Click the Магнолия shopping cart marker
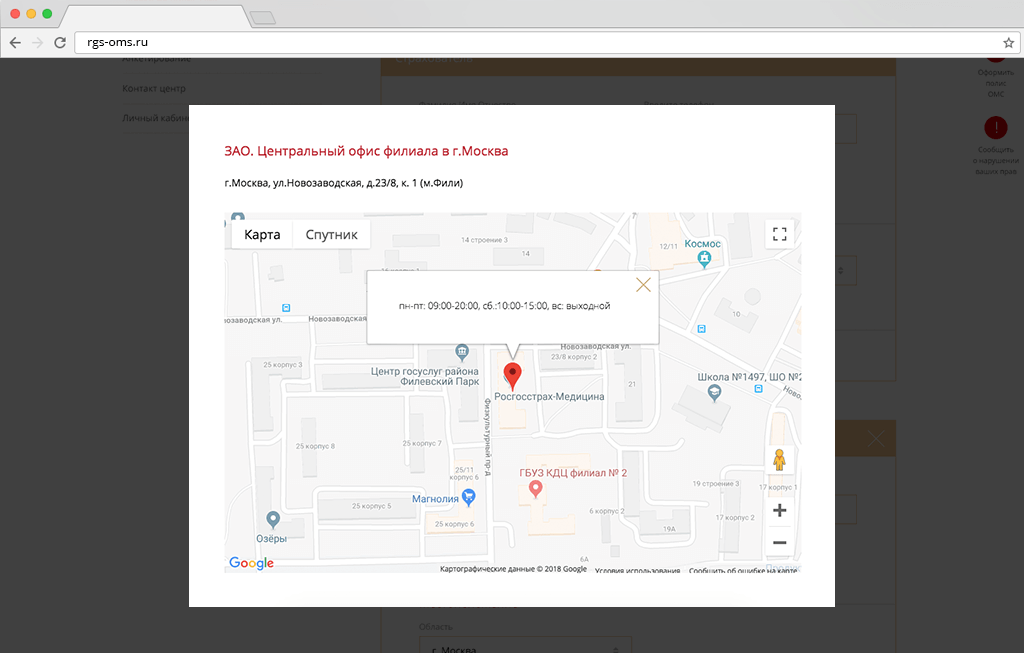 point(468,498)
